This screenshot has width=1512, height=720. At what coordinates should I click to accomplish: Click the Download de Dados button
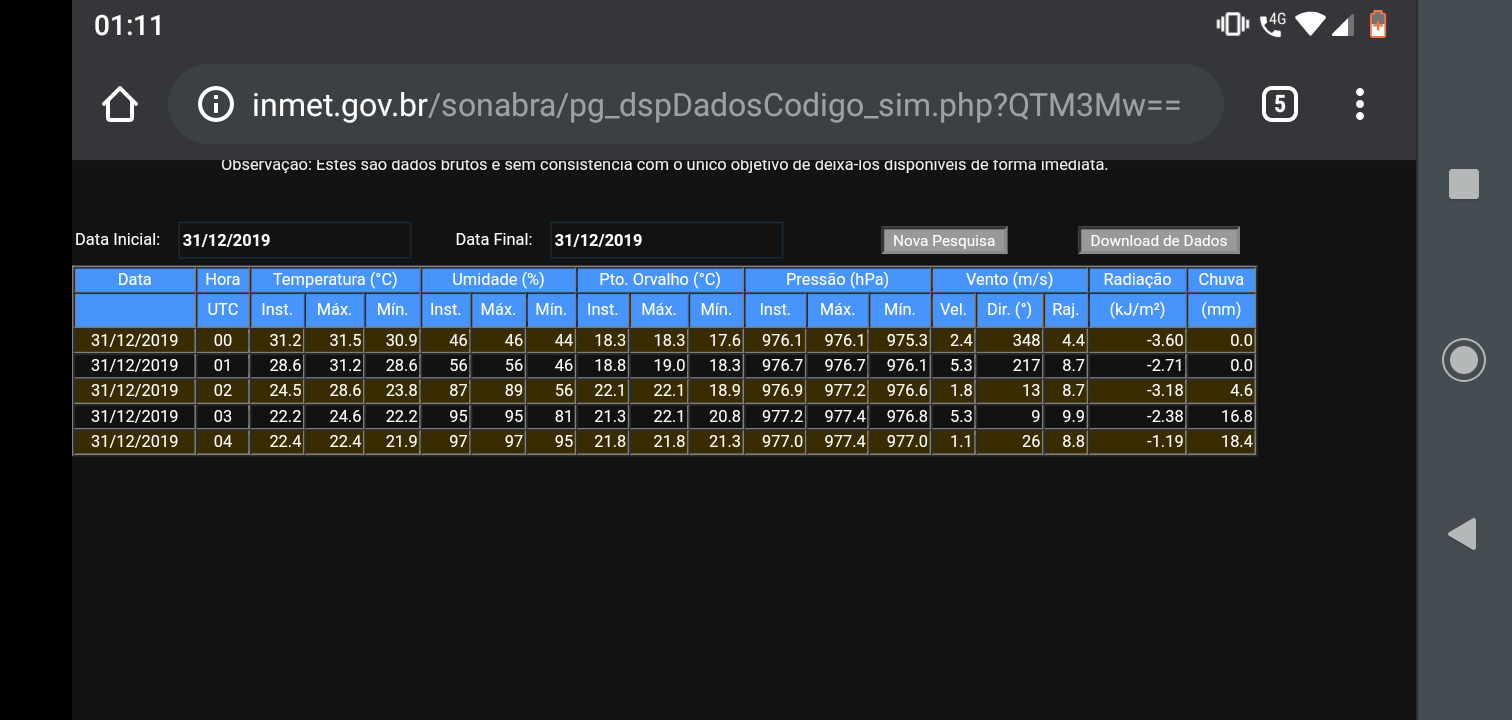click(x=1158, y=240)
